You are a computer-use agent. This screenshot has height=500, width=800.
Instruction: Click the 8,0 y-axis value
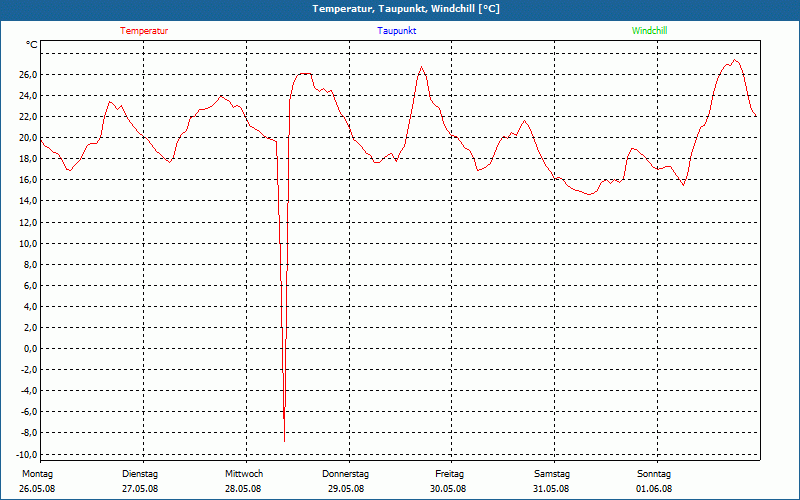[x=31, y=265]
